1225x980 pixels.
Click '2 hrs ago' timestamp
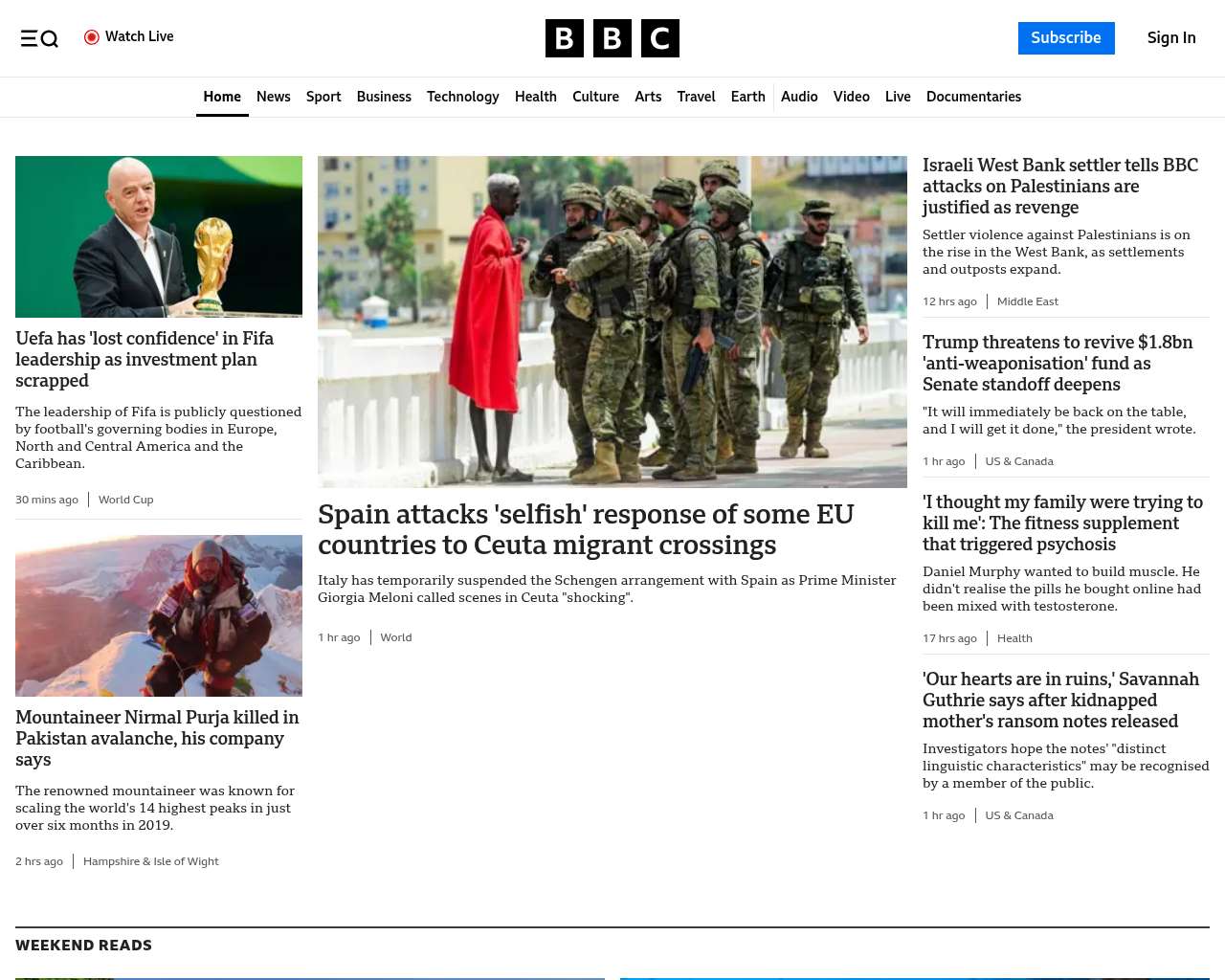point(39,861)
